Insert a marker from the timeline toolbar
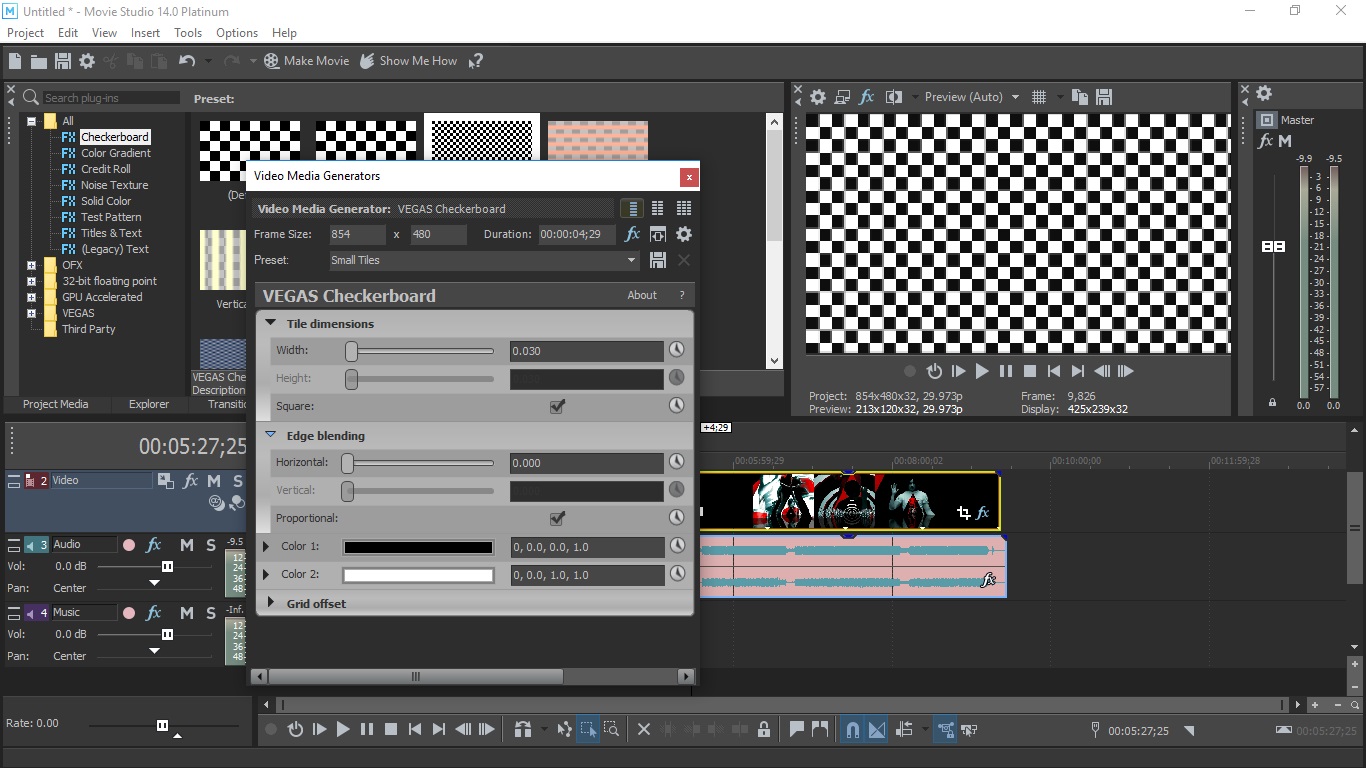This screenshot has width=1366, height=768. [x=797, y=730]
